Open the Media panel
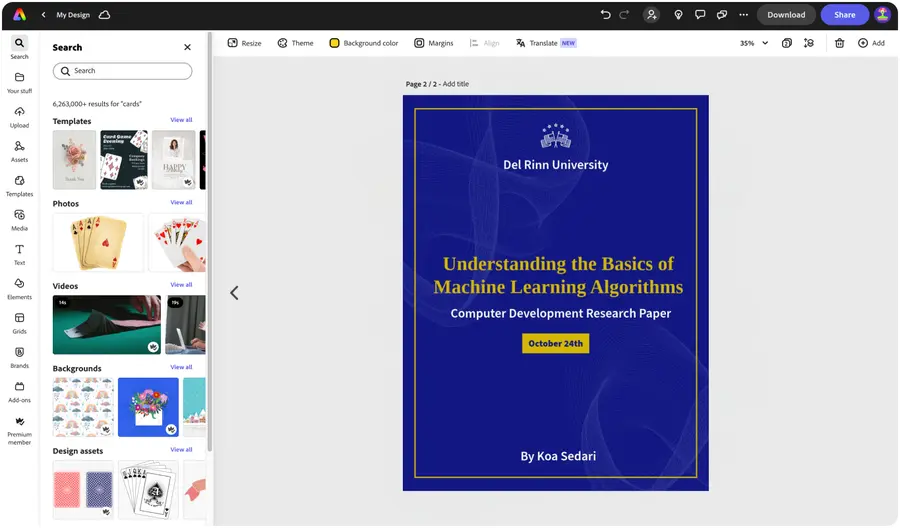Viewport: 900px width, 528px height. [x=20, y=220]
